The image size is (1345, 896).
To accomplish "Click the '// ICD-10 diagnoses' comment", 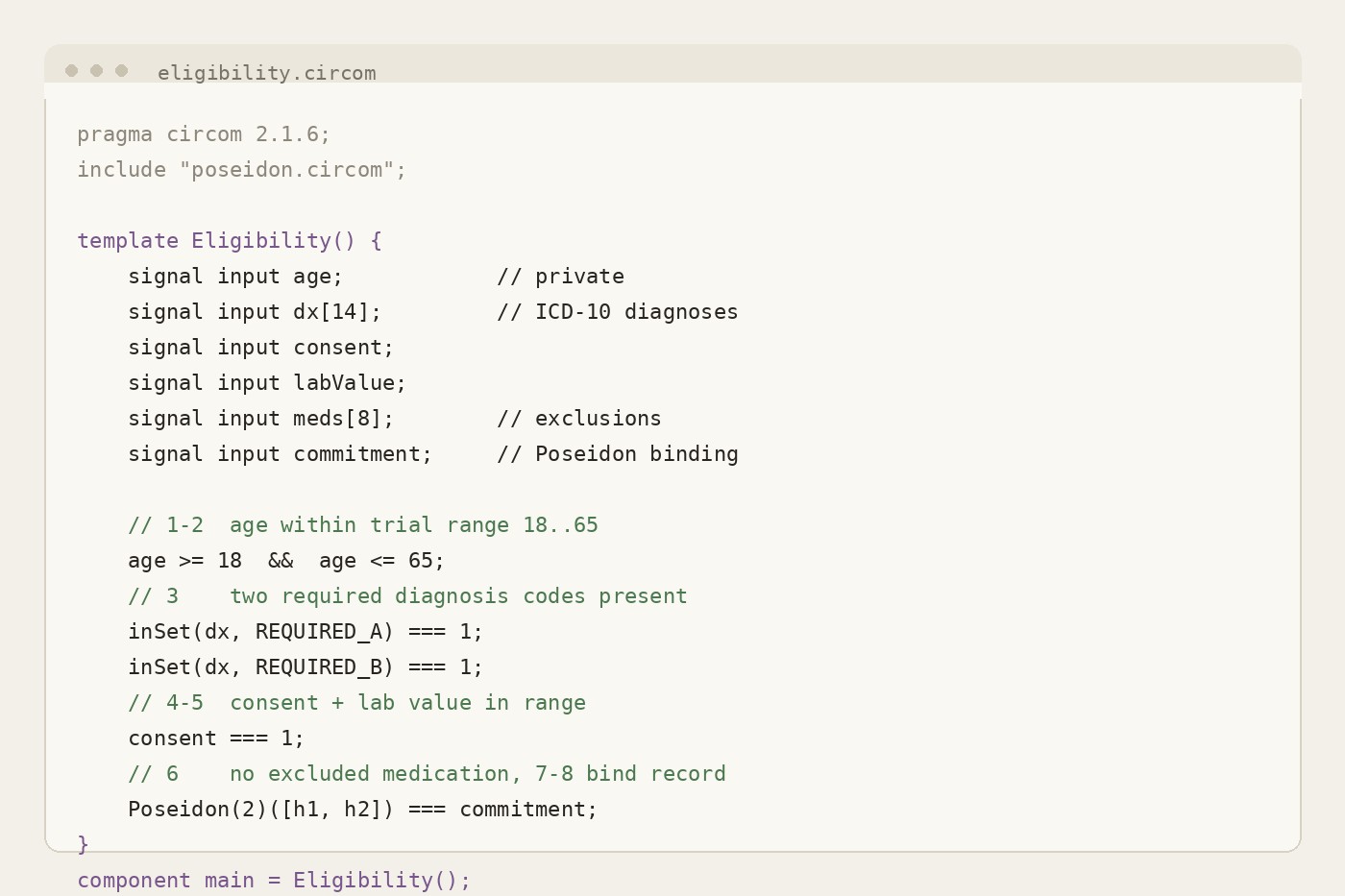I will (x=618, y=312).
